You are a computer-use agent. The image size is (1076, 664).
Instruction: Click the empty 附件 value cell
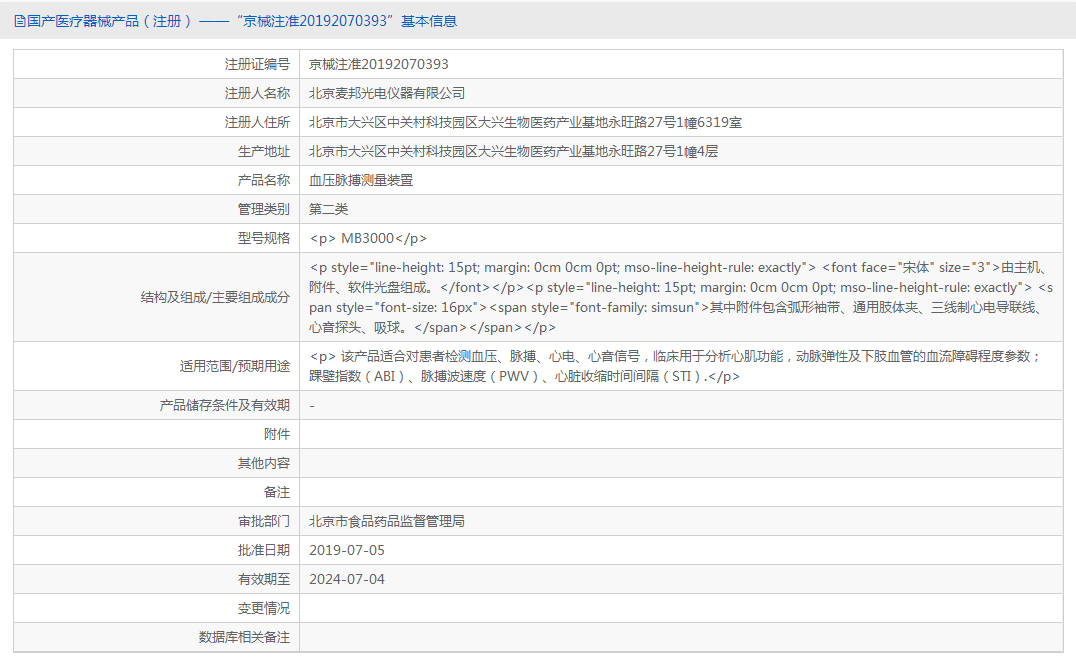point(681,434)
